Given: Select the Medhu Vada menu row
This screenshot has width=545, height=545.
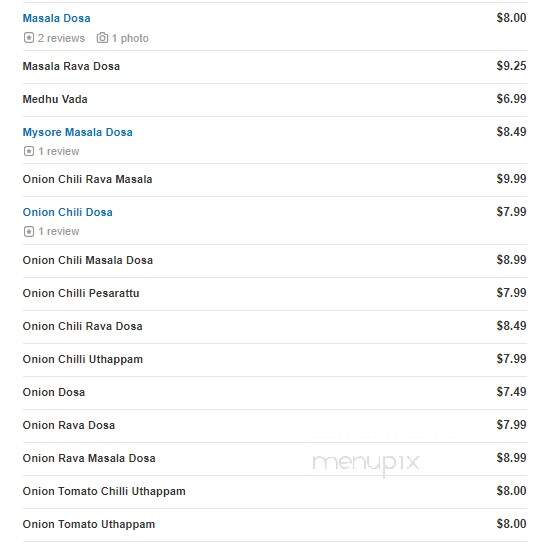Looking at the screenshot, I should (x=275, y=99).
